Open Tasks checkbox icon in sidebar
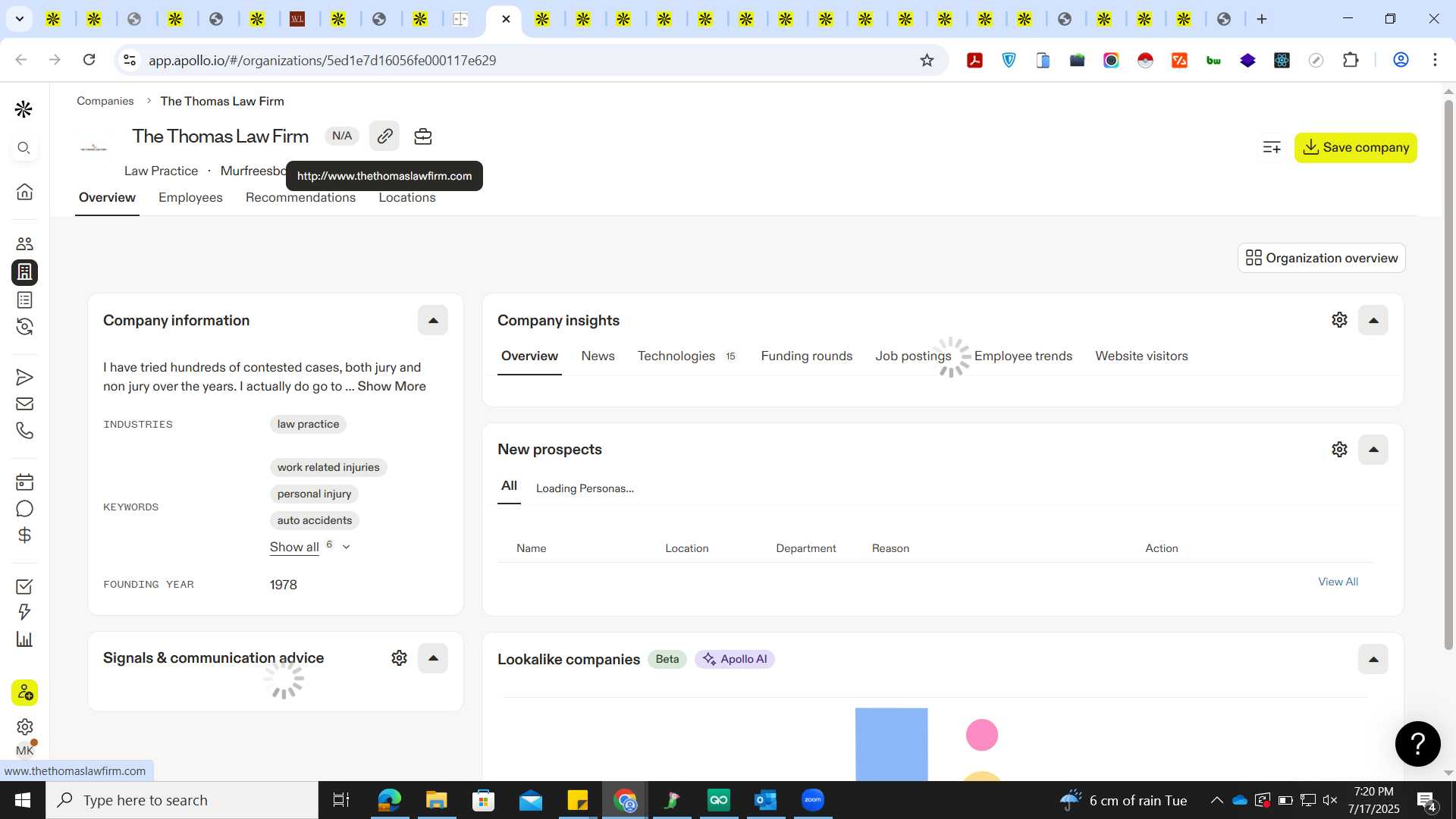Image resolution: width=1456 pixels, height=819 pixels. 24,586
